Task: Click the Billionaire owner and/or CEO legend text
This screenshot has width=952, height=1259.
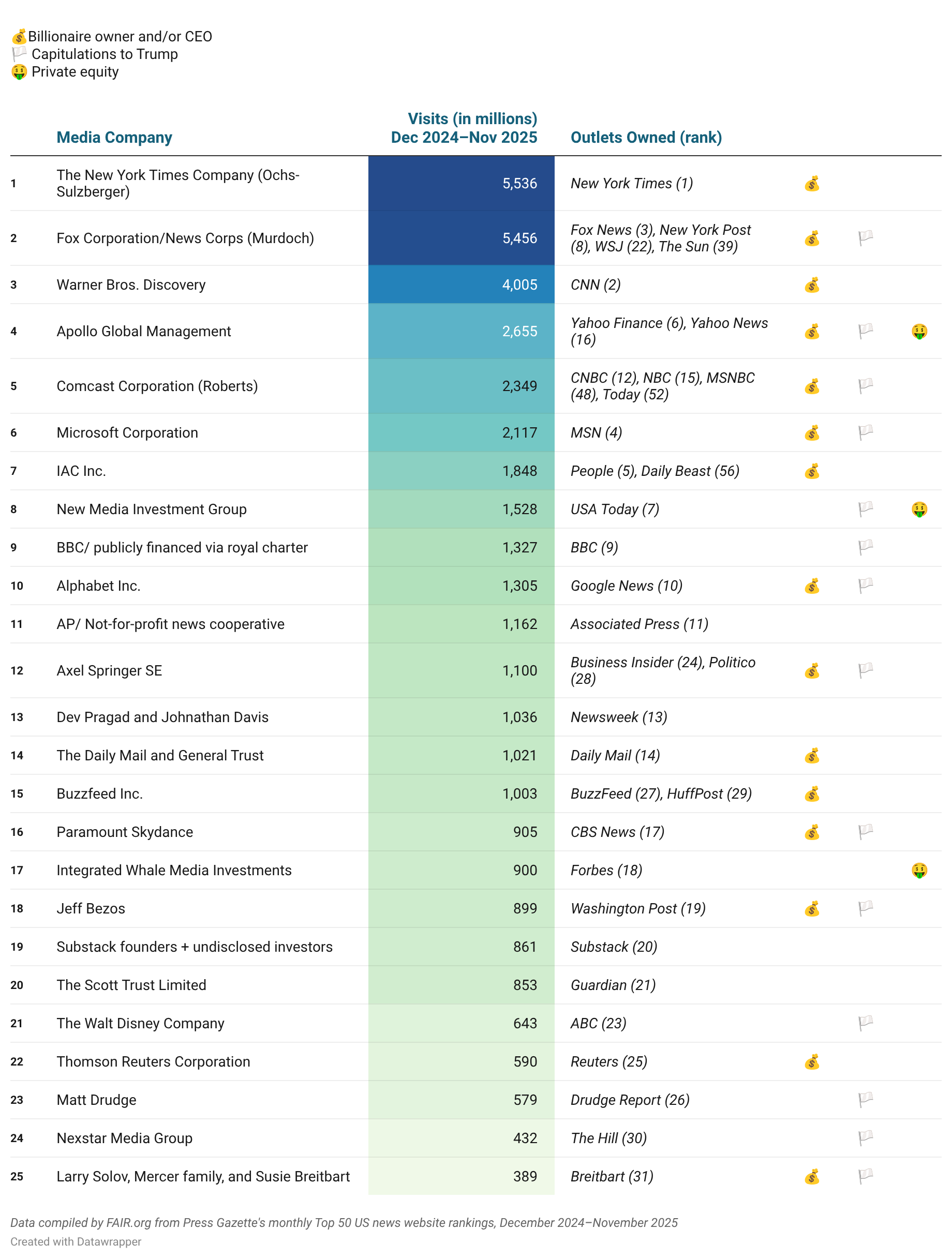Action: (120, 37)
